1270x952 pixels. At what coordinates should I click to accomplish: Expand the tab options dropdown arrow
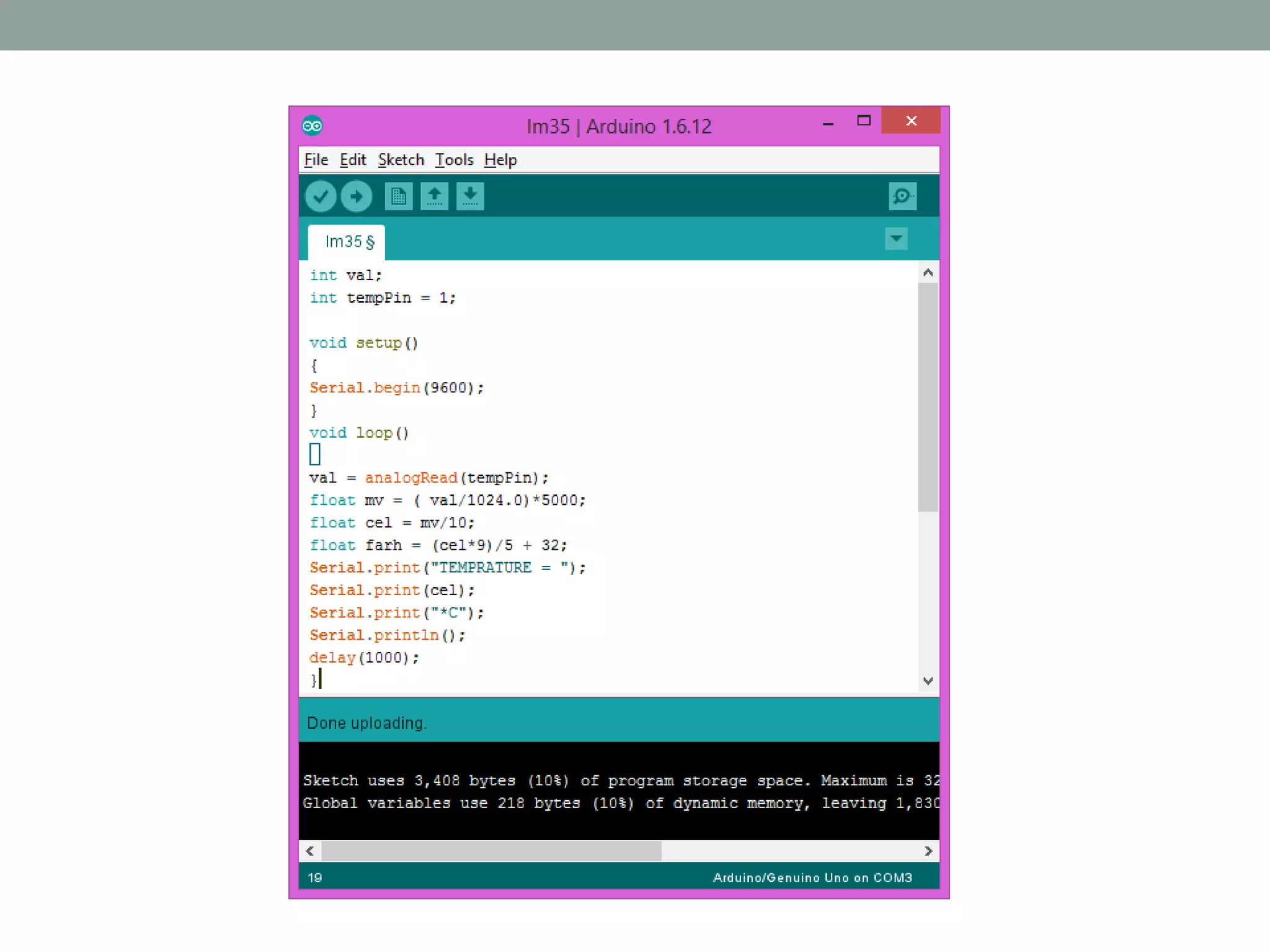click(896, 239)
